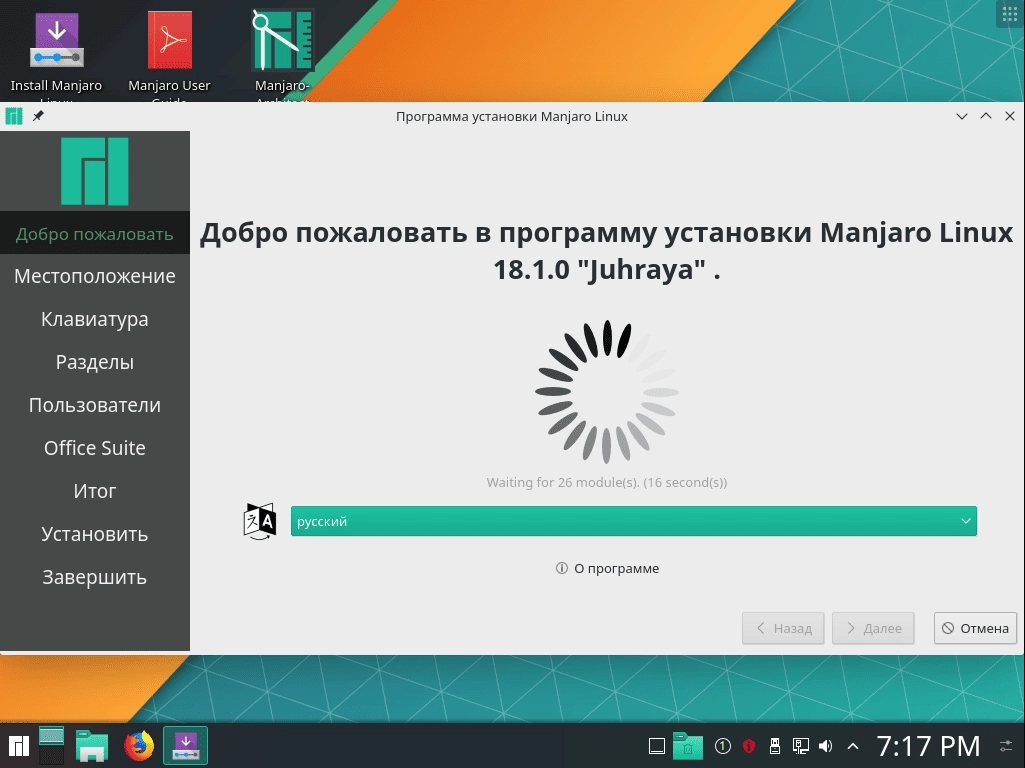1025x768 pixels.
Task: Select Завершить step in sidebar
Action: pos(95,577)
